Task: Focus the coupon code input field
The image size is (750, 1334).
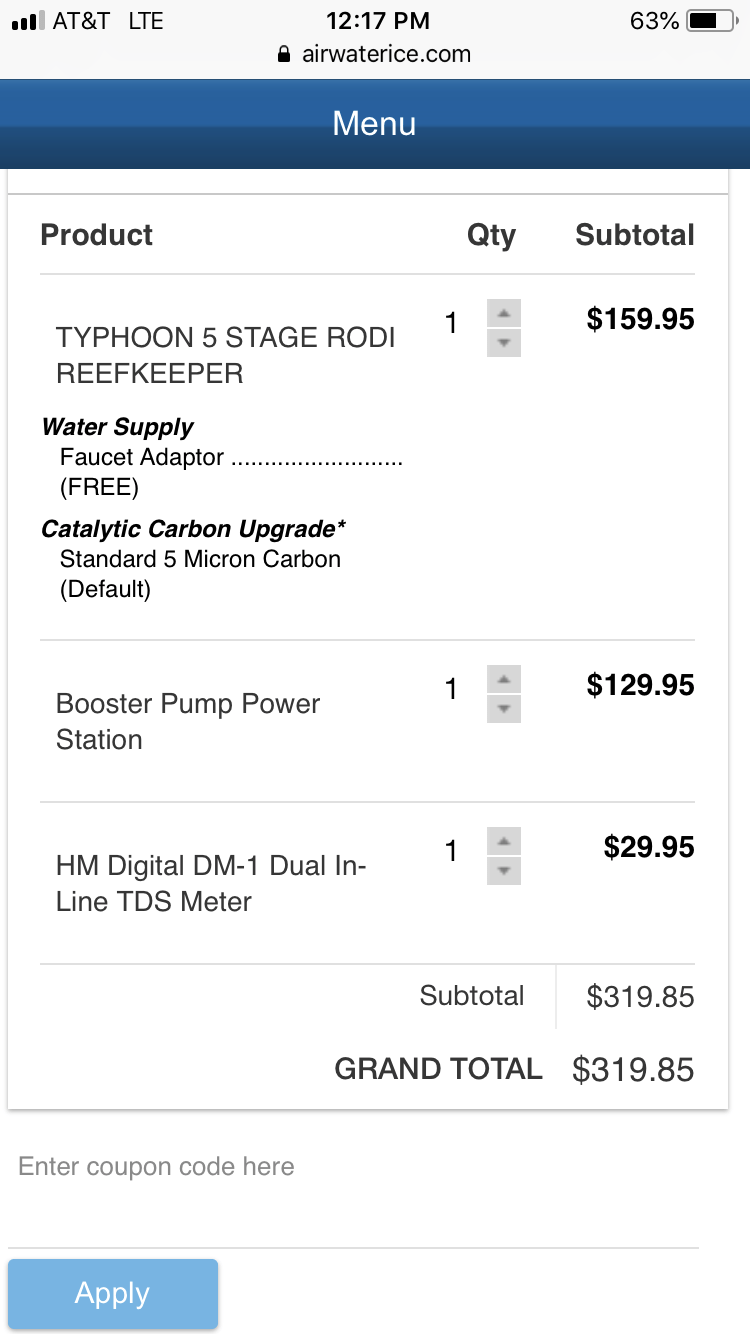Action: 352,1167
